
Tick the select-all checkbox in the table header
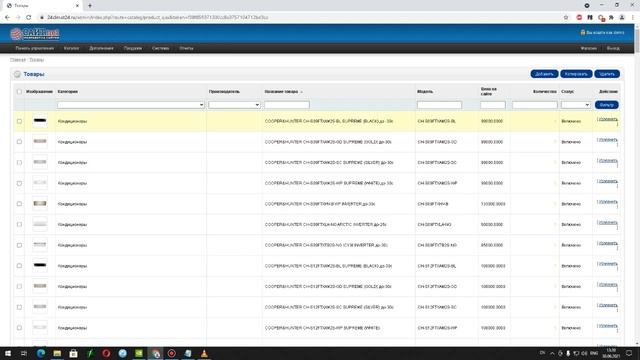[19, 91]
